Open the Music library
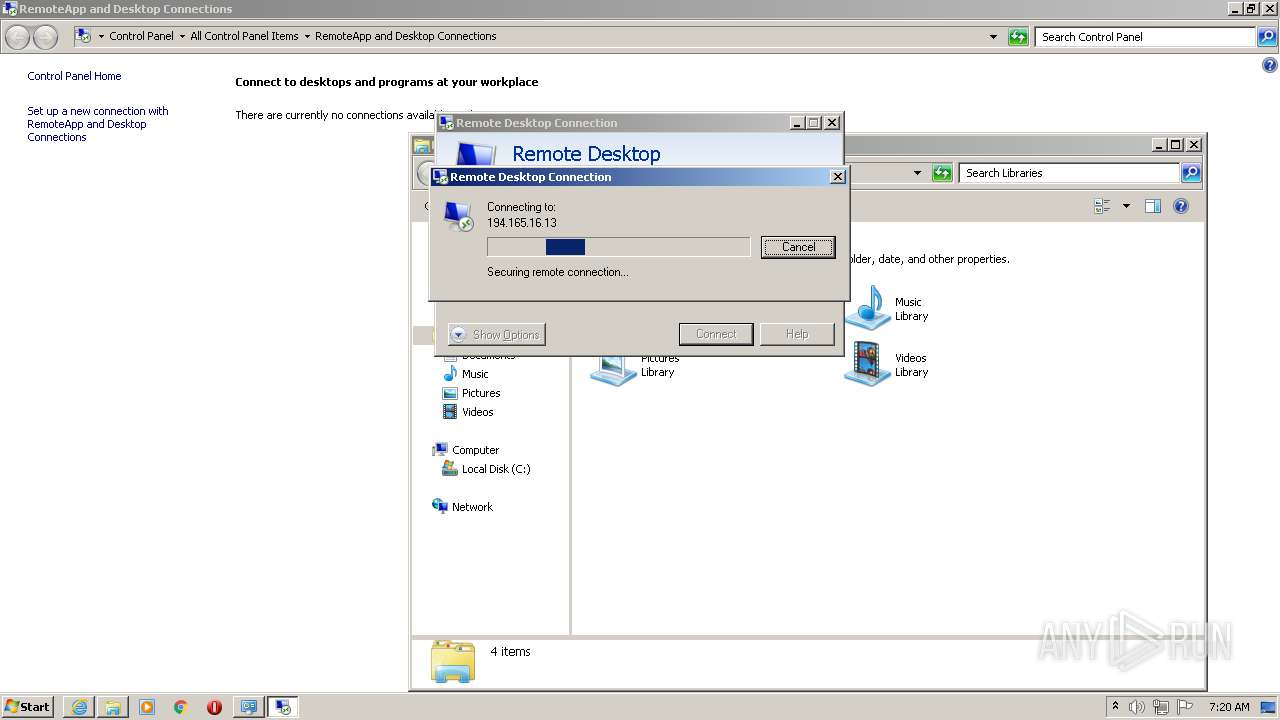The image size is (1280, 720). pos(887,308)
